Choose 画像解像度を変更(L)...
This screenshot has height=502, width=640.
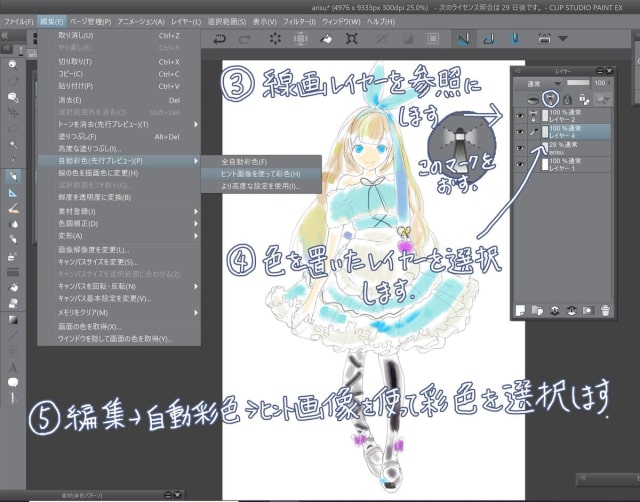119,250
